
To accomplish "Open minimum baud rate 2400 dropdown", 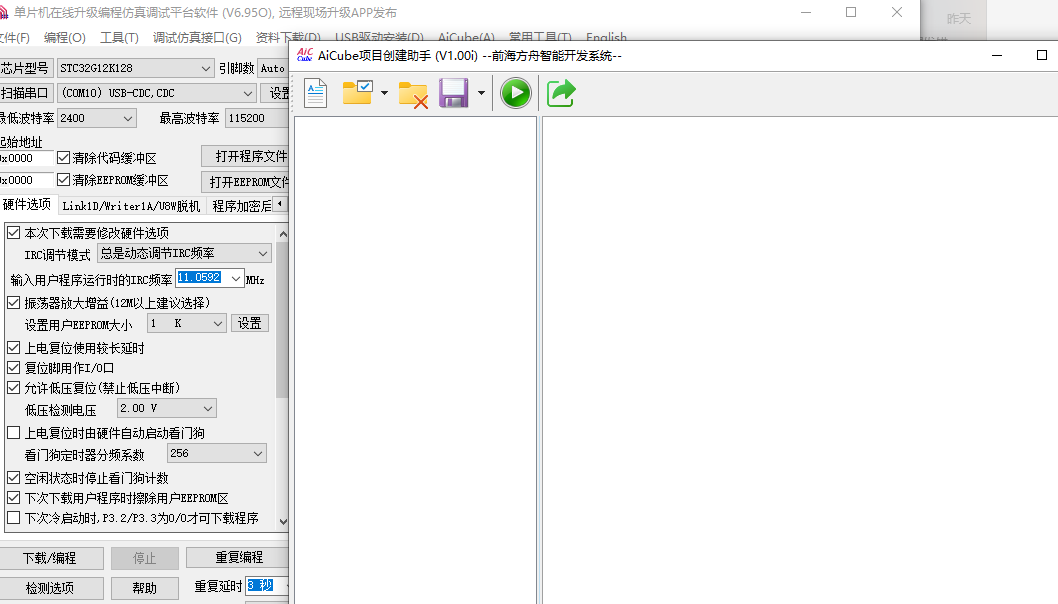I will (x=96, y=118).
